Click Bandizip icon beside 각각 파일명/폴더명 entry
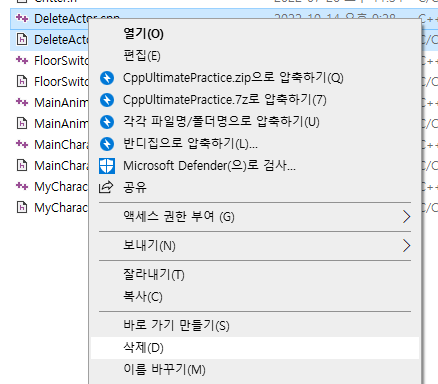438x384 pixels. [x=107, y=122]
